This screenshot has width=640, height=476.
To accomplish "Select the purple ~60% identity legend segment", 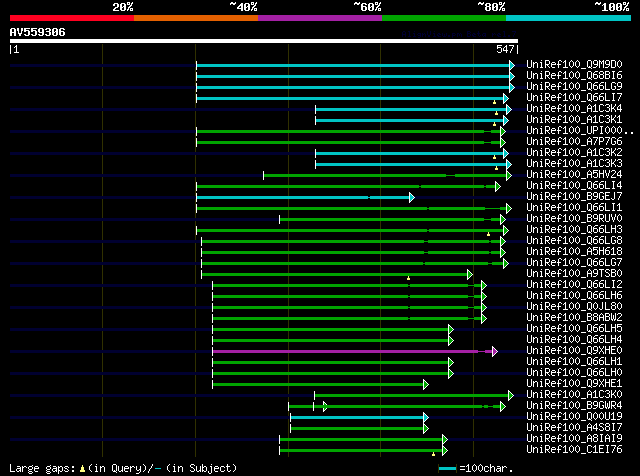I will 320,18.
